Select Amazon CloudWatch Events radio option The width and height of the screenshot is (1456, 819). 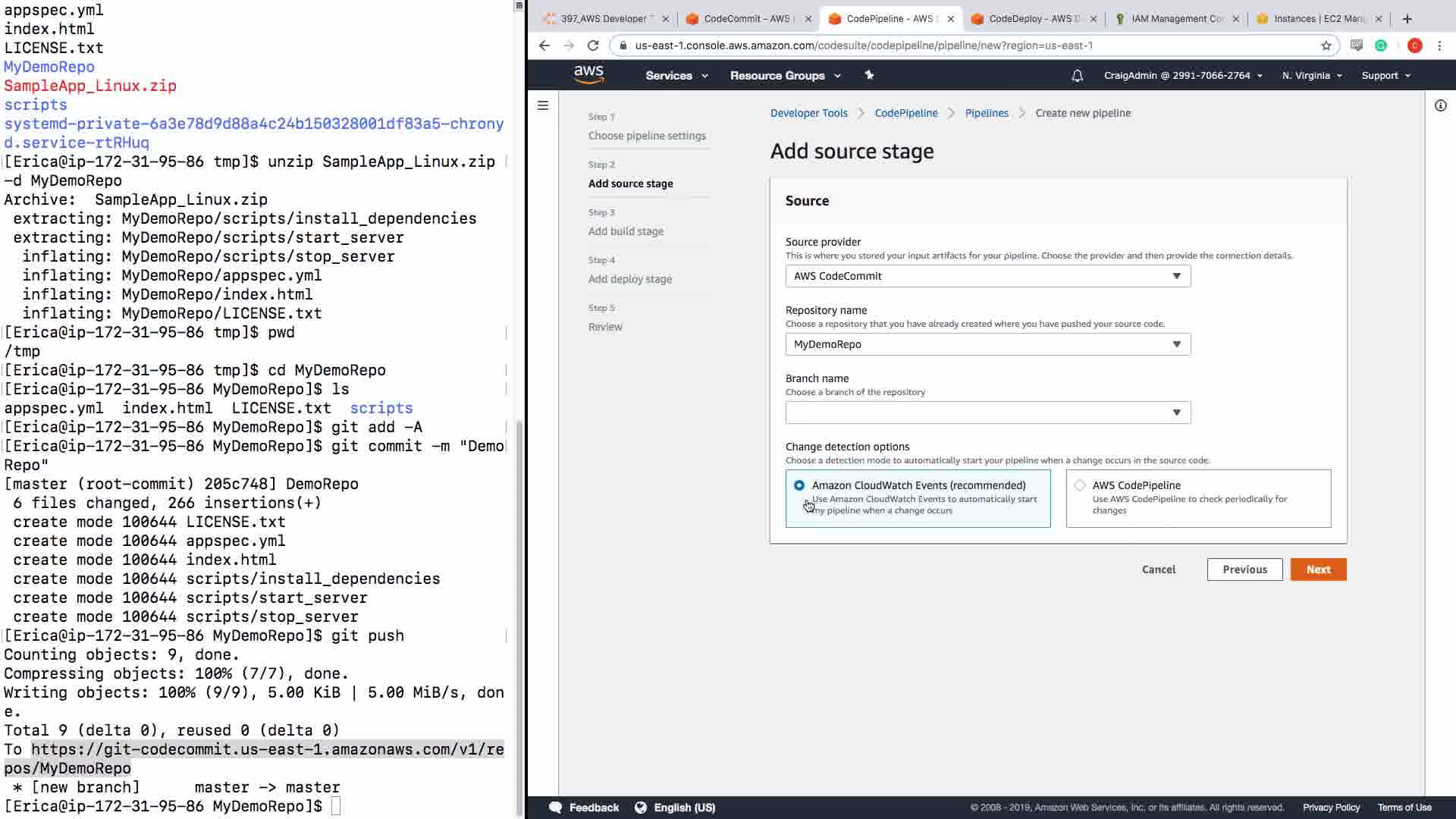point(799,485)
